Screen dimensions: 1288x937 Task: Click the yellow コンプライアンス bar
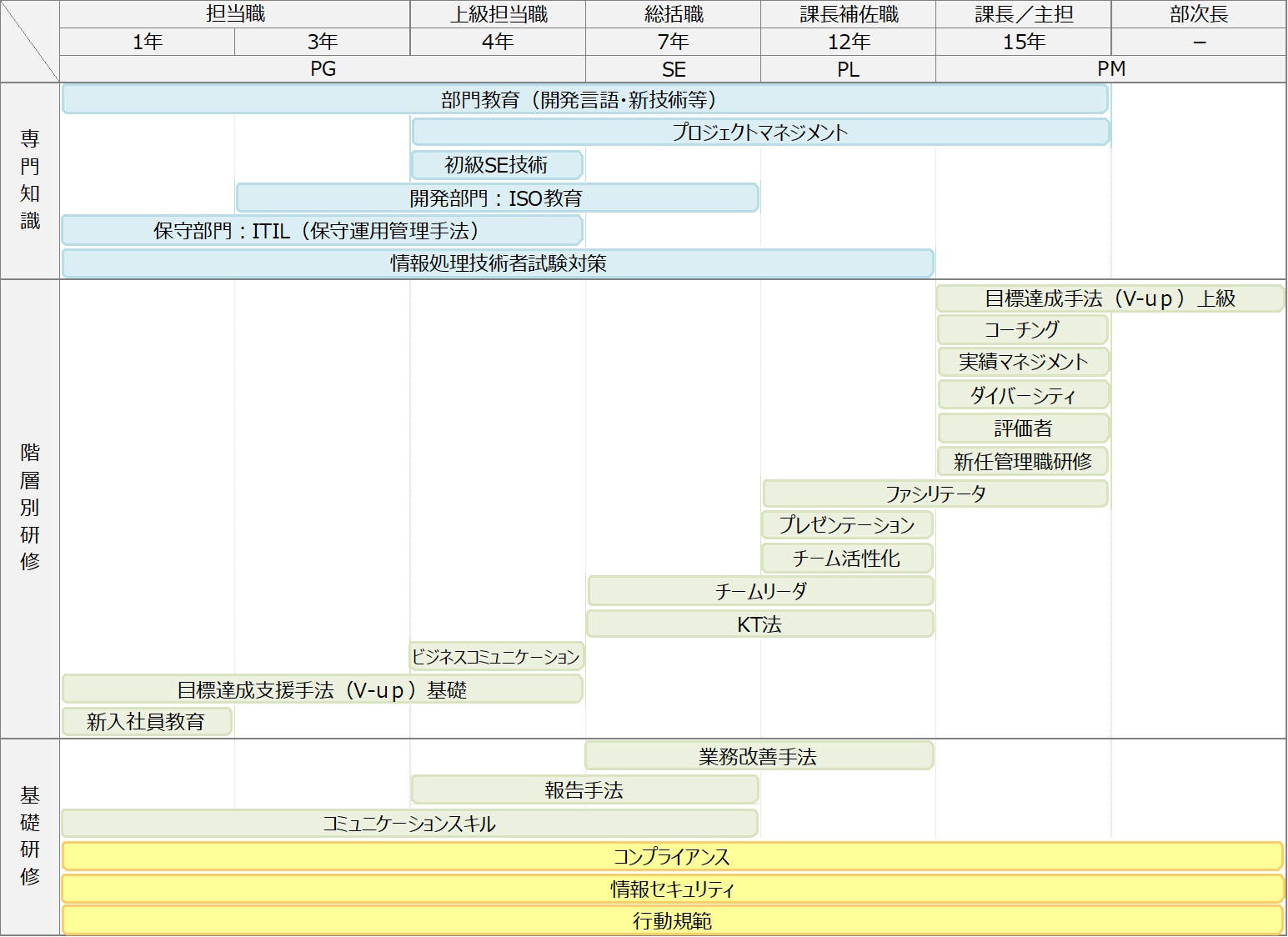tap(672, 856)
